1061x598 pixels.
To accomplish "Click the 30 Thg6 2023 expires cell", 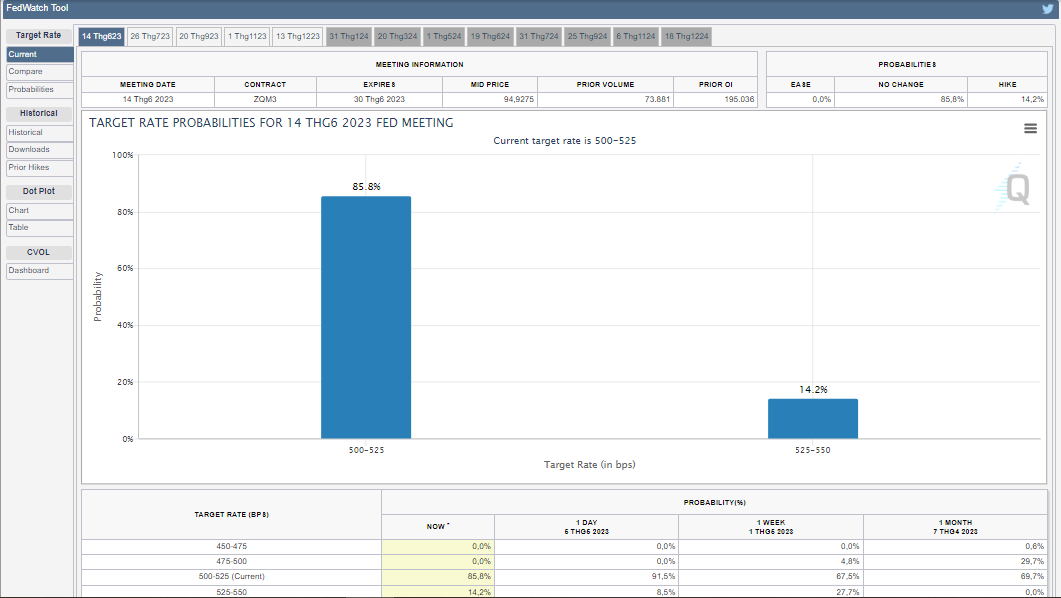I will (x=379, y=99).
